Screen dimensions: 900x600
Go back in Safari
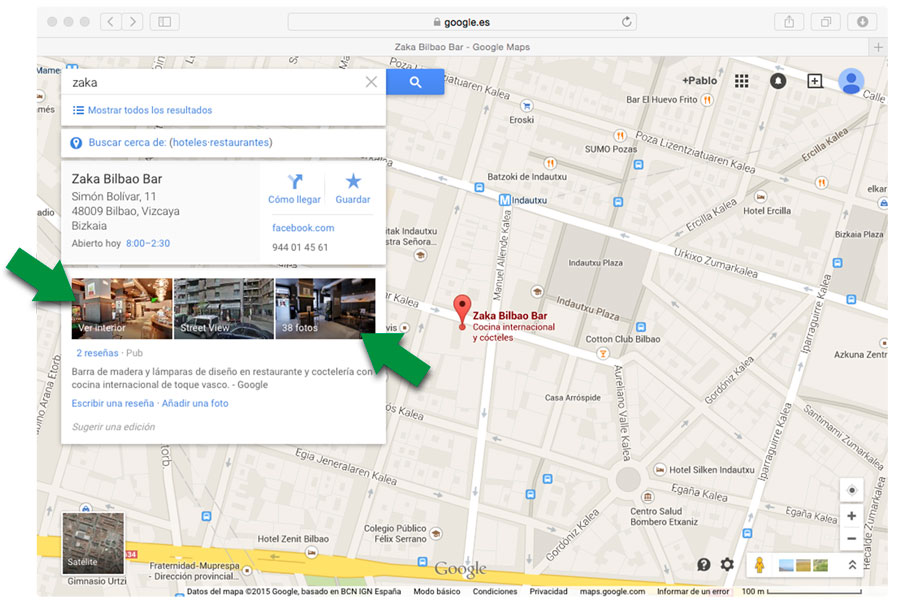(x=110, y=22)
